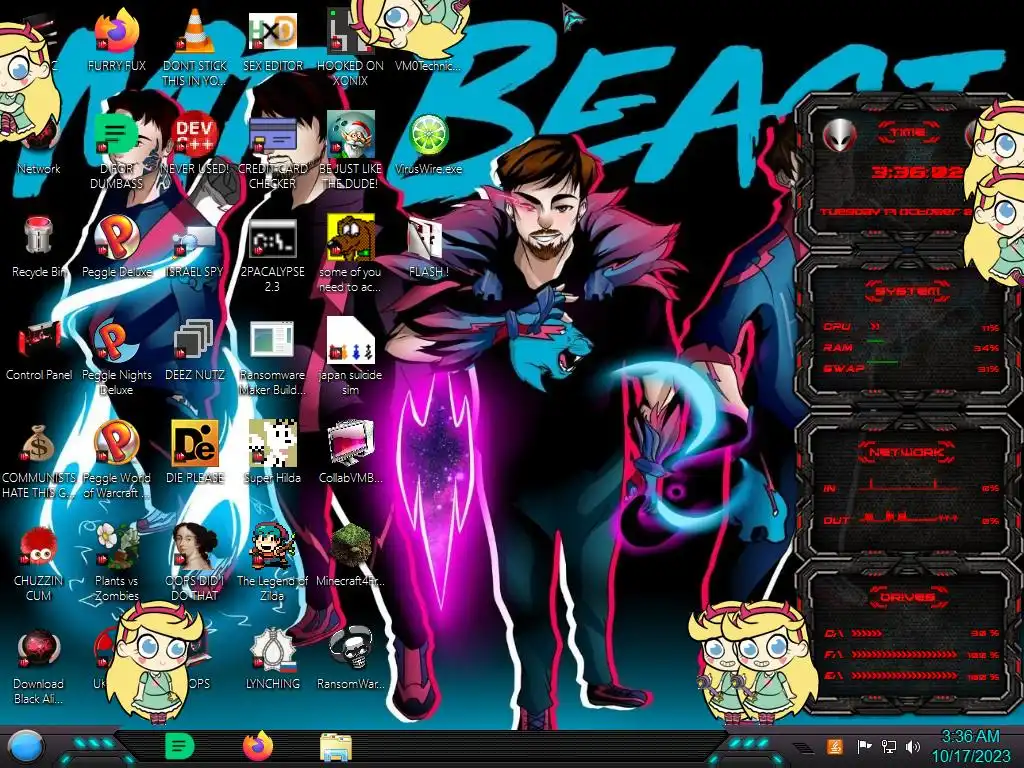Screen dimensions: 1024x768
Task: Open the green chat-bubble DIFOR DUMBASS shortcut
Action: click(x=116, y=136)
